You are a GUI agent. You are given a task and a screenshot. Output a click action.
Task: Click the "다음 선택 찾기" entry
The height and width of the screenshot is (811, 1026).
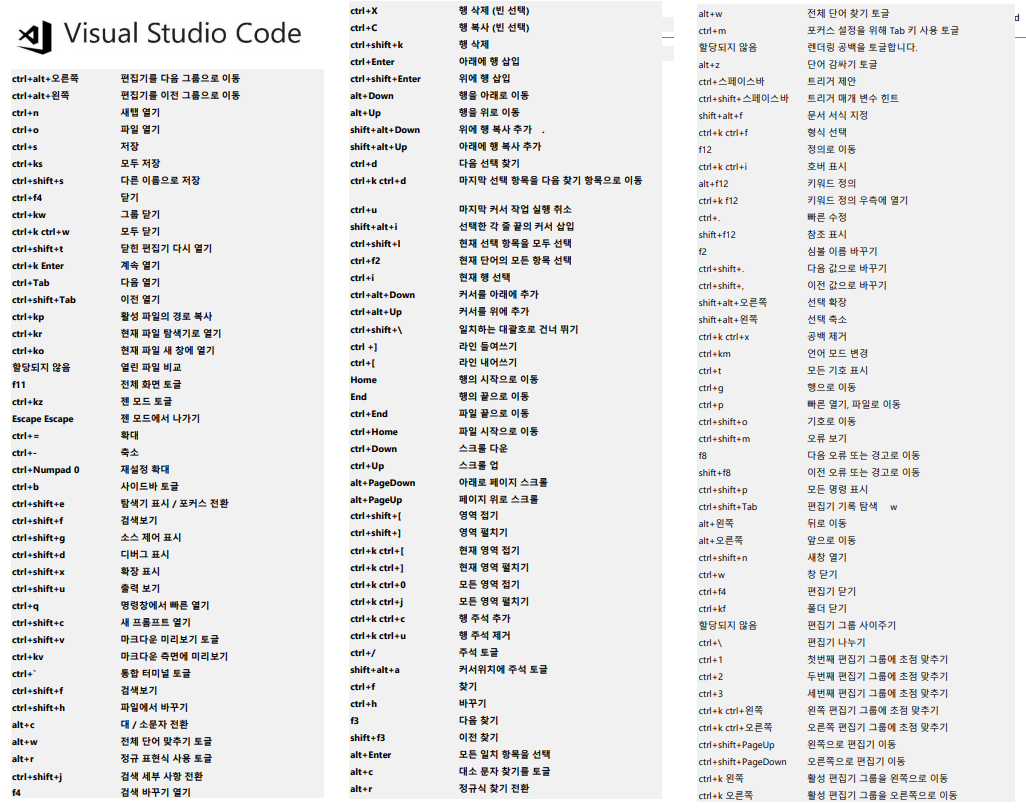pyautogui.click(x=489, y=163)
